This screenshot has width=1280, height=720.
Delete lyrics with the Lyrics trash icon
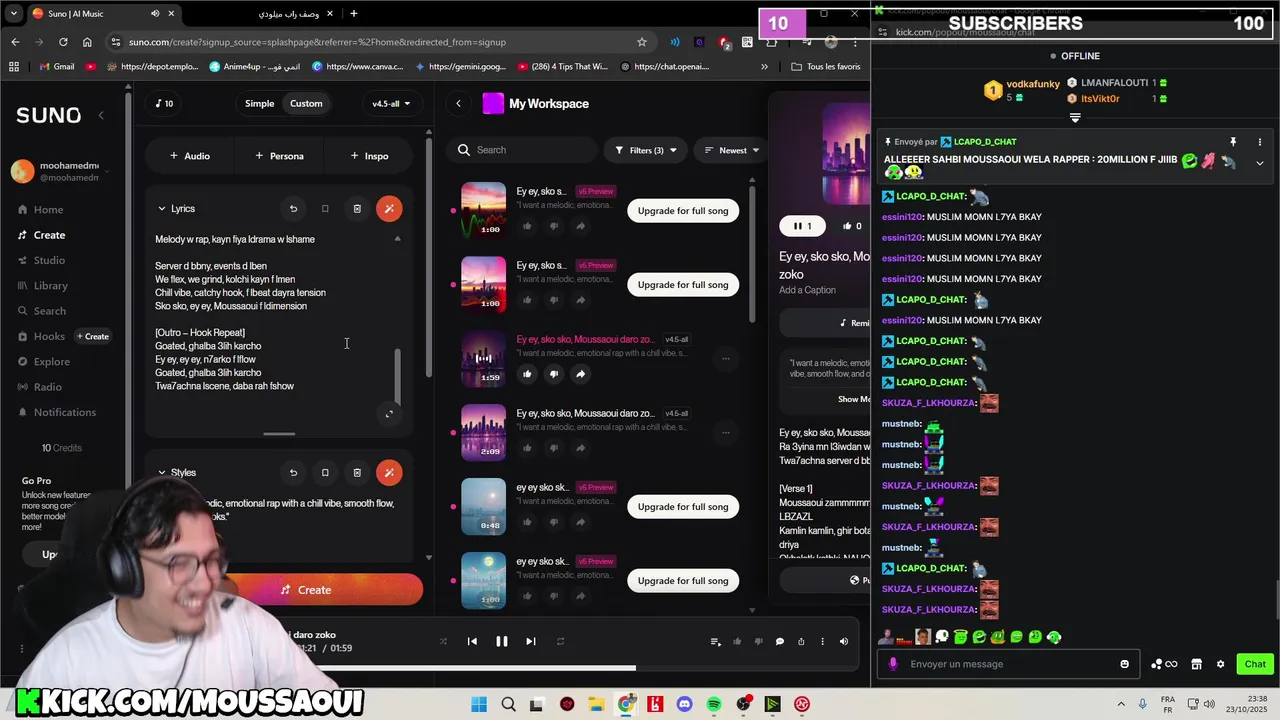pyautogui.click(x=357, y=209)
